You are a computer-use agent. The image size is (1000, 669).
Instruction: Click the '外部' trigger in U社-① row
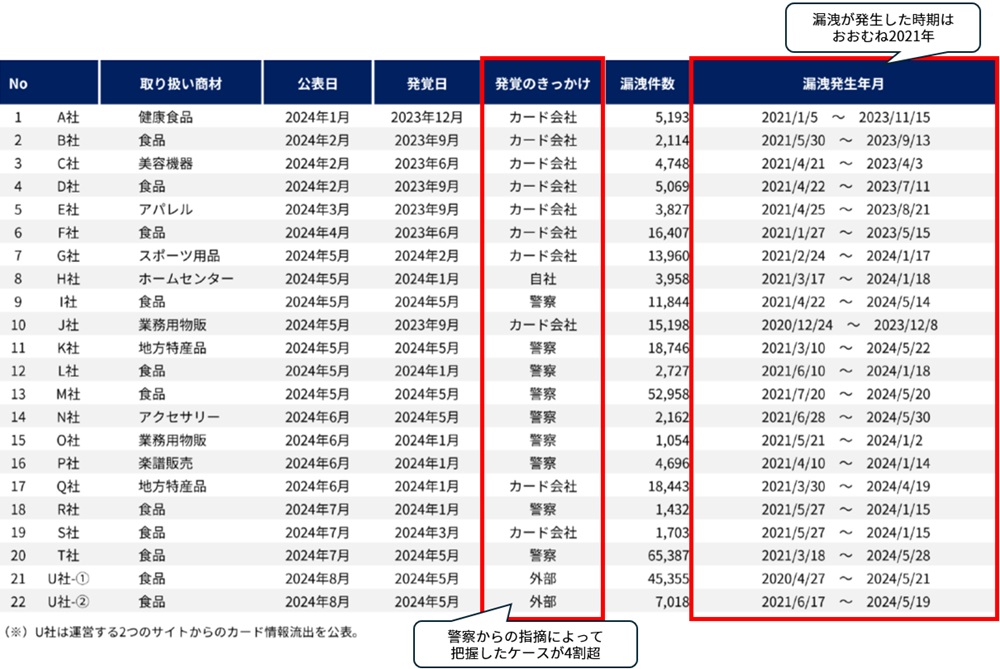pyautogui.click(x=543, y=578)
